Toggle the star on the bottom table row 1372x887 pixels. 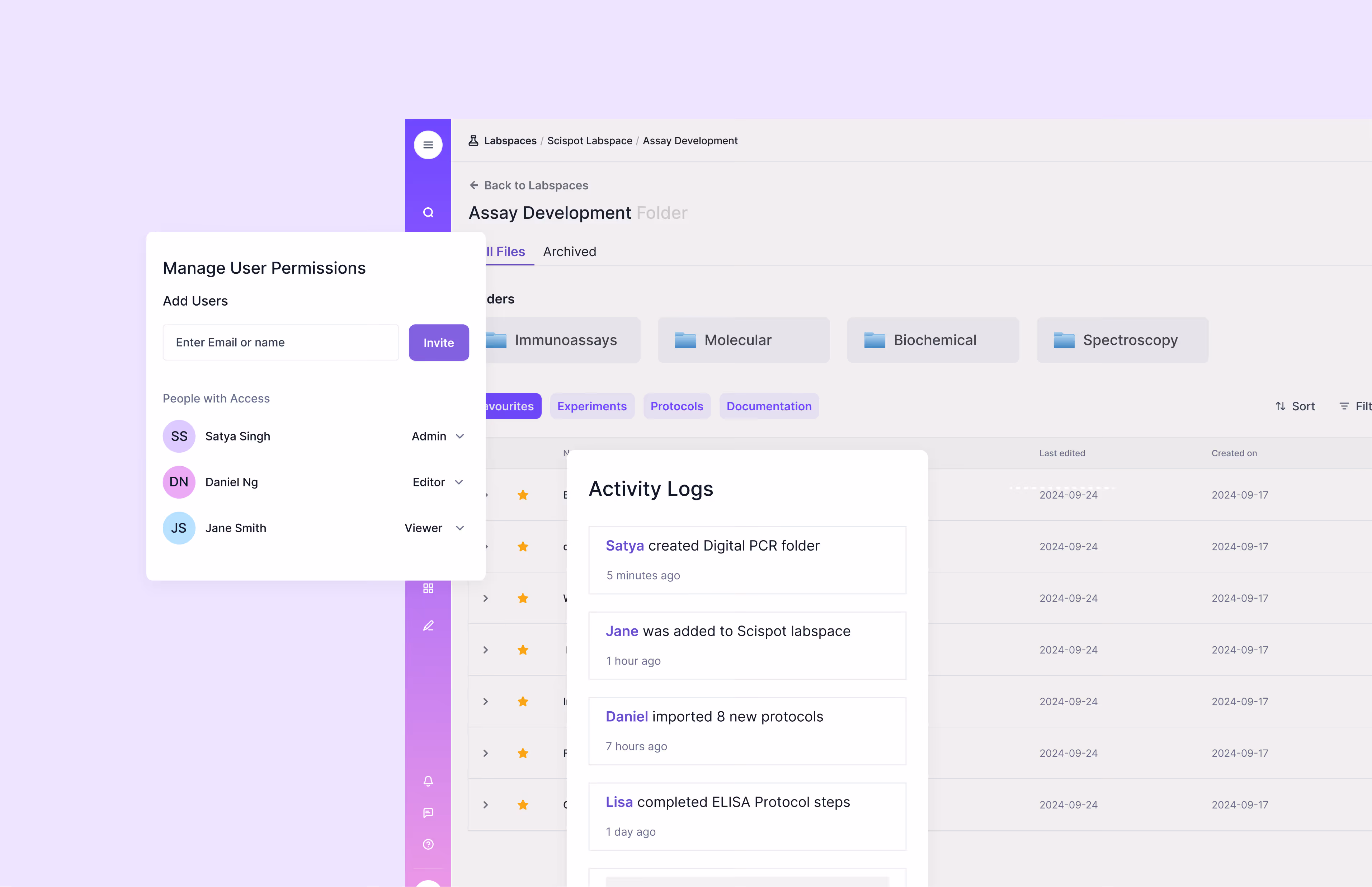[x=523, y=805]
